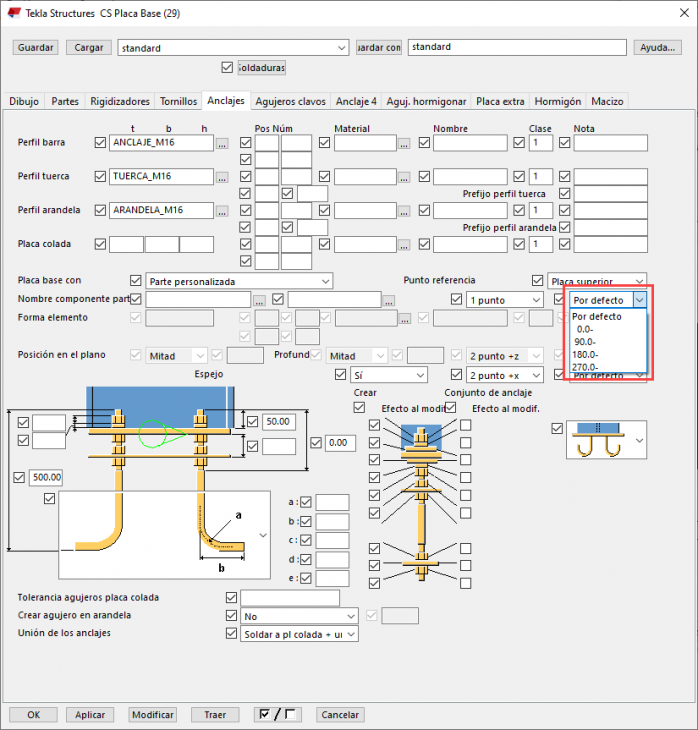The height and width of the screenshot is (730, 698).
Task: Click the Modificar button
Action: tap(153, 715)
